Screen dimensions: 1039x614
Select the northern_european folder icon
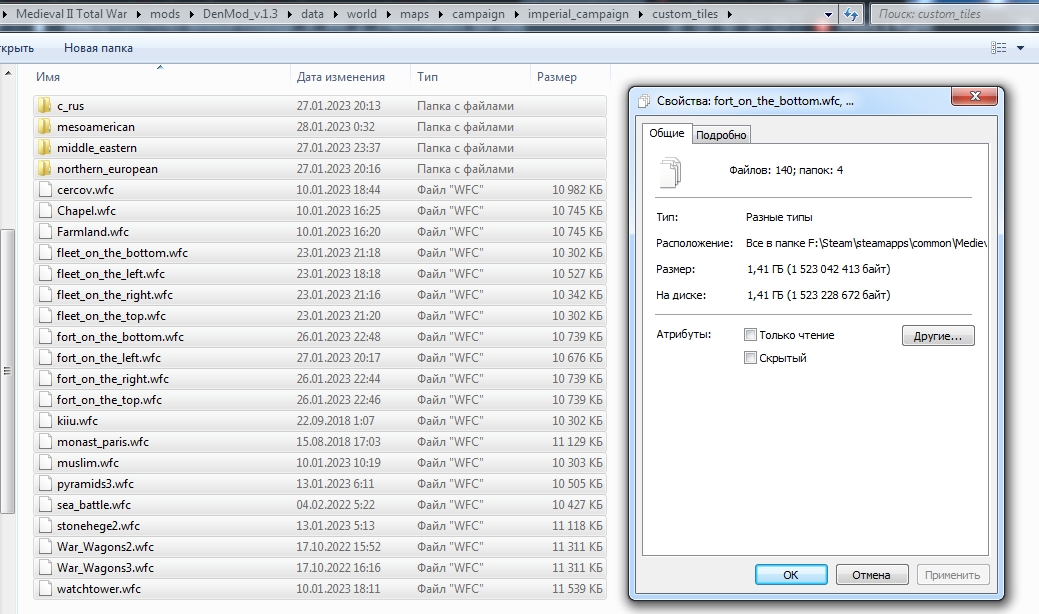click(44, 168)
